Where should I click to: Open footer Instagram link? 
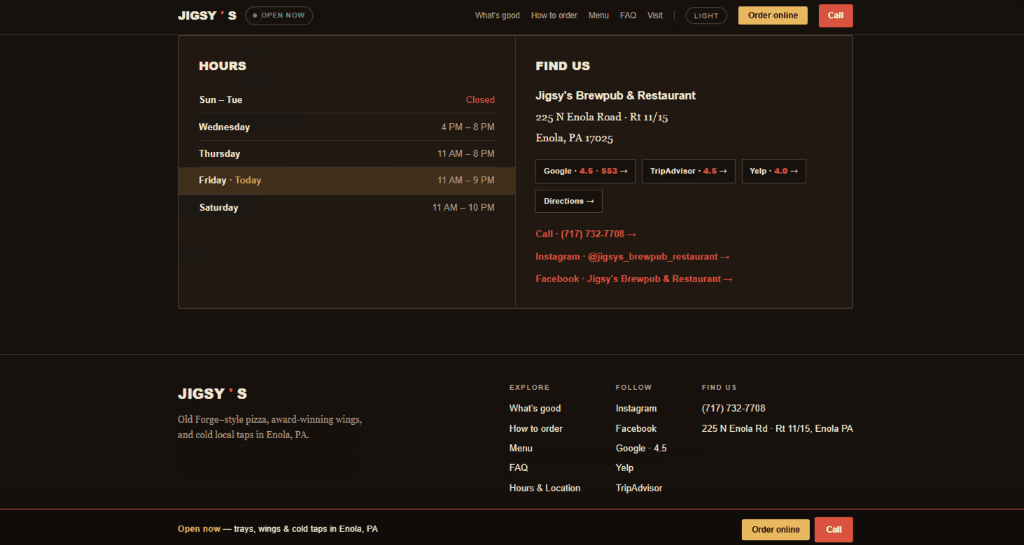pos(636,409)
